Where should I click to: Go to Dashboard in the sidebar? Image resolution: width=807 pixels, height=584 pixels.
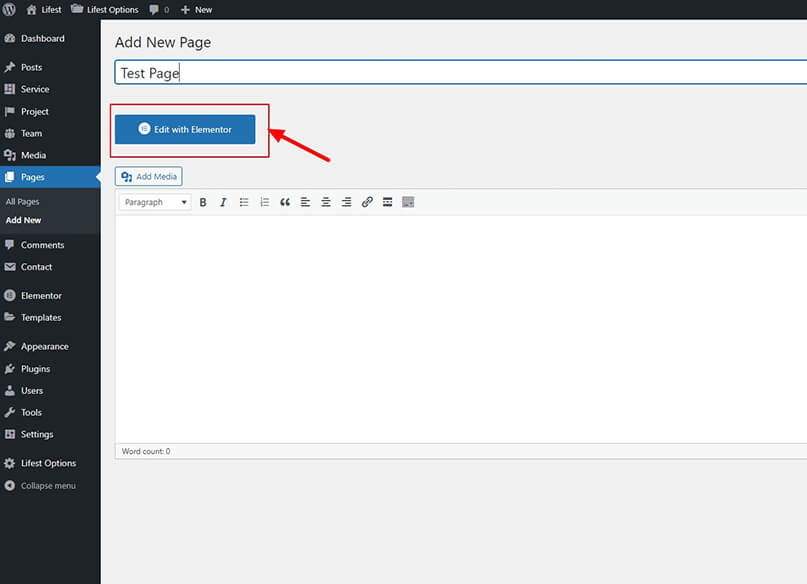(50, 39)
